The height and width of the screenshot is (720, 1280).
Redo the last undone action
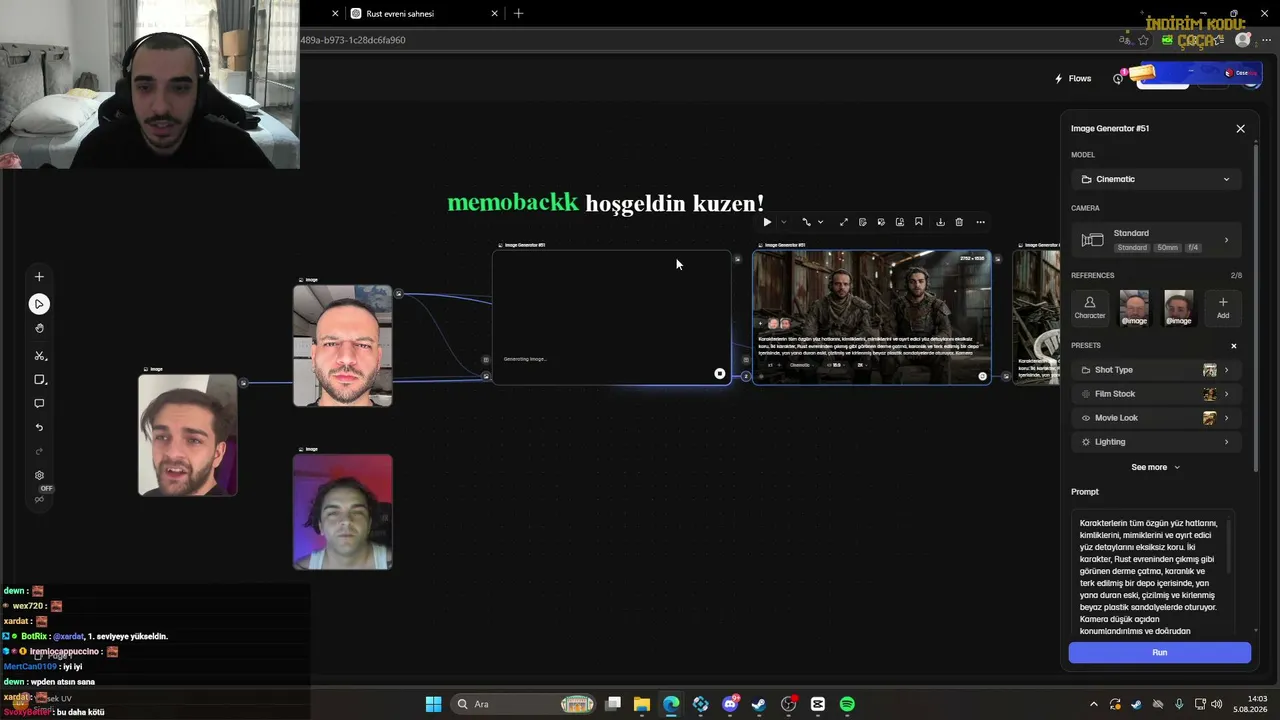39,452
